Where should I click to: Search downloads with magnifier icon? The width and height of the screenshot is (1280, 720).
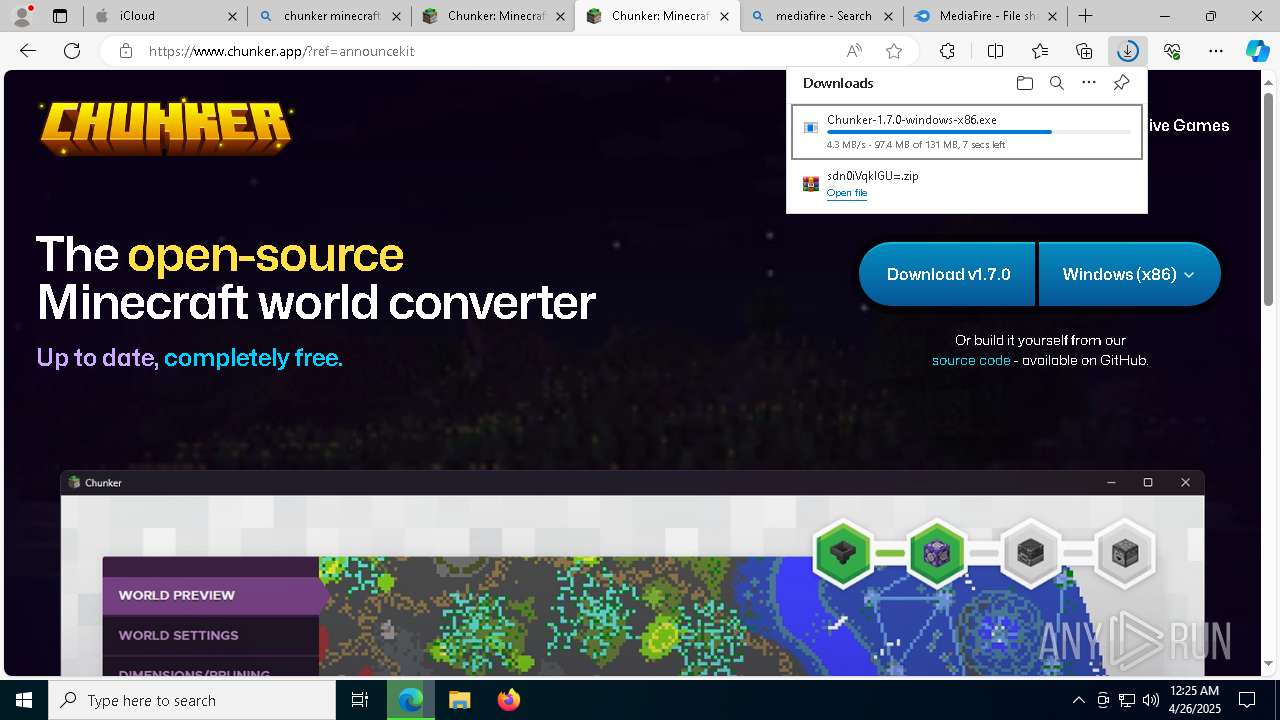point(1056,83)
